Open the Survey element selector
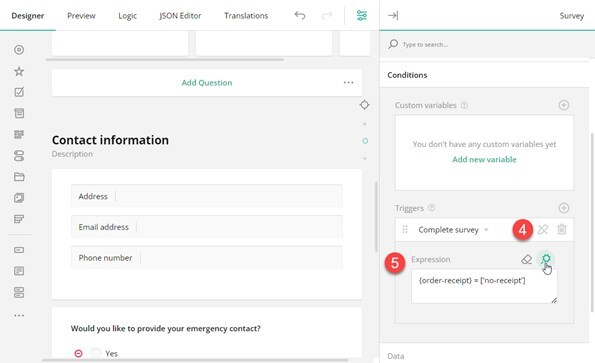 571,16
